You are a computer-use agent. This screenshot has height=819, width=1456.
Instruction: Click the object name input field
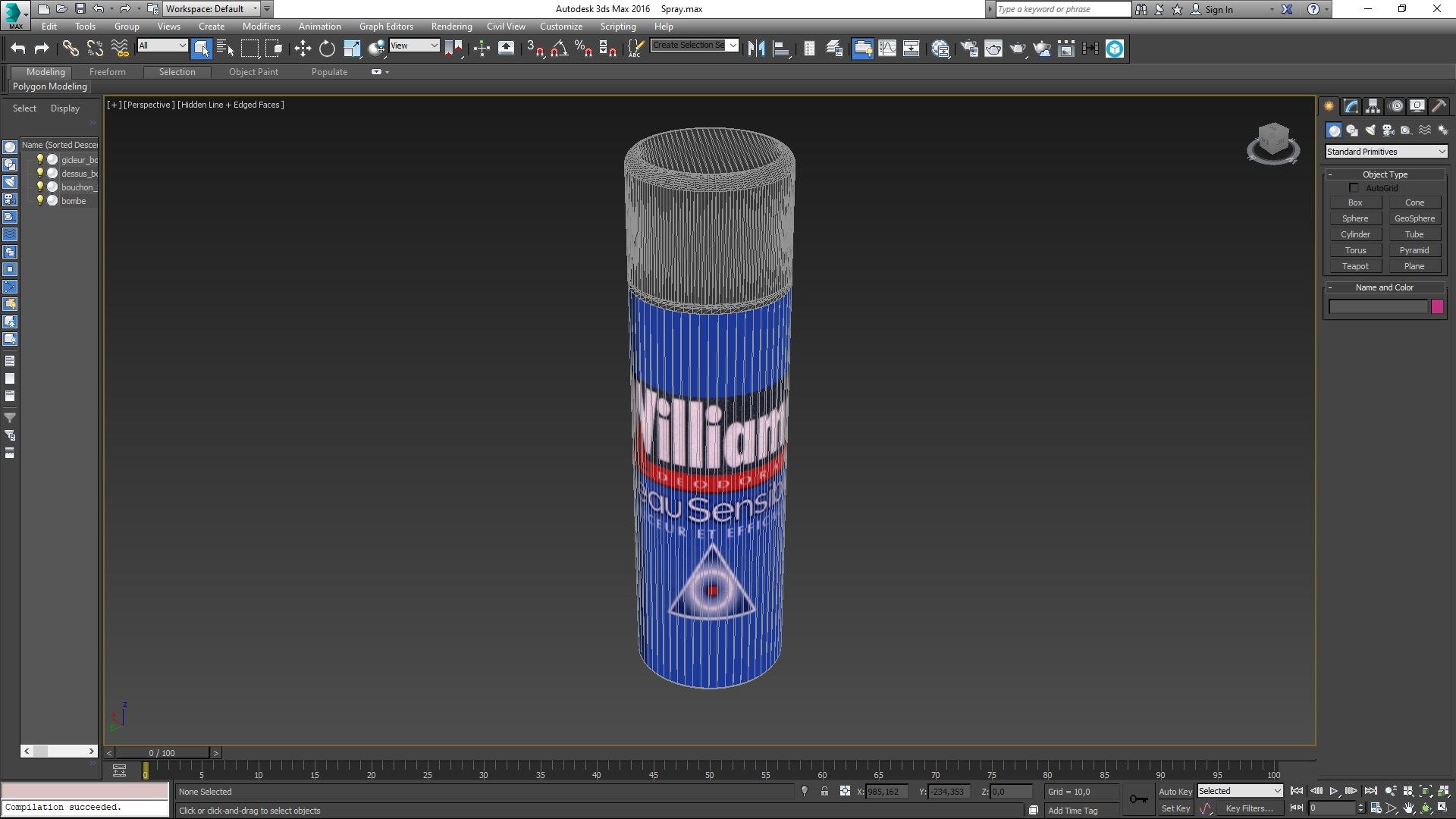1378,306
